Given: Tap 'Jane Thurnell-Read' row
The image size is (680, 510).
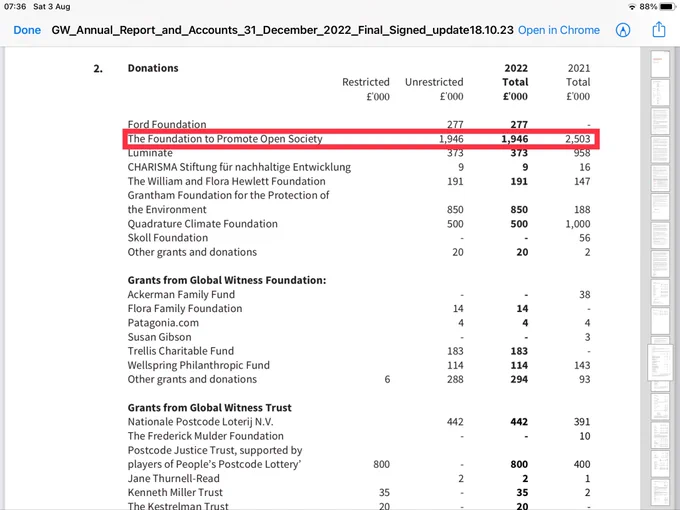Looking at the screenshot, I should (x=358, y=478).
